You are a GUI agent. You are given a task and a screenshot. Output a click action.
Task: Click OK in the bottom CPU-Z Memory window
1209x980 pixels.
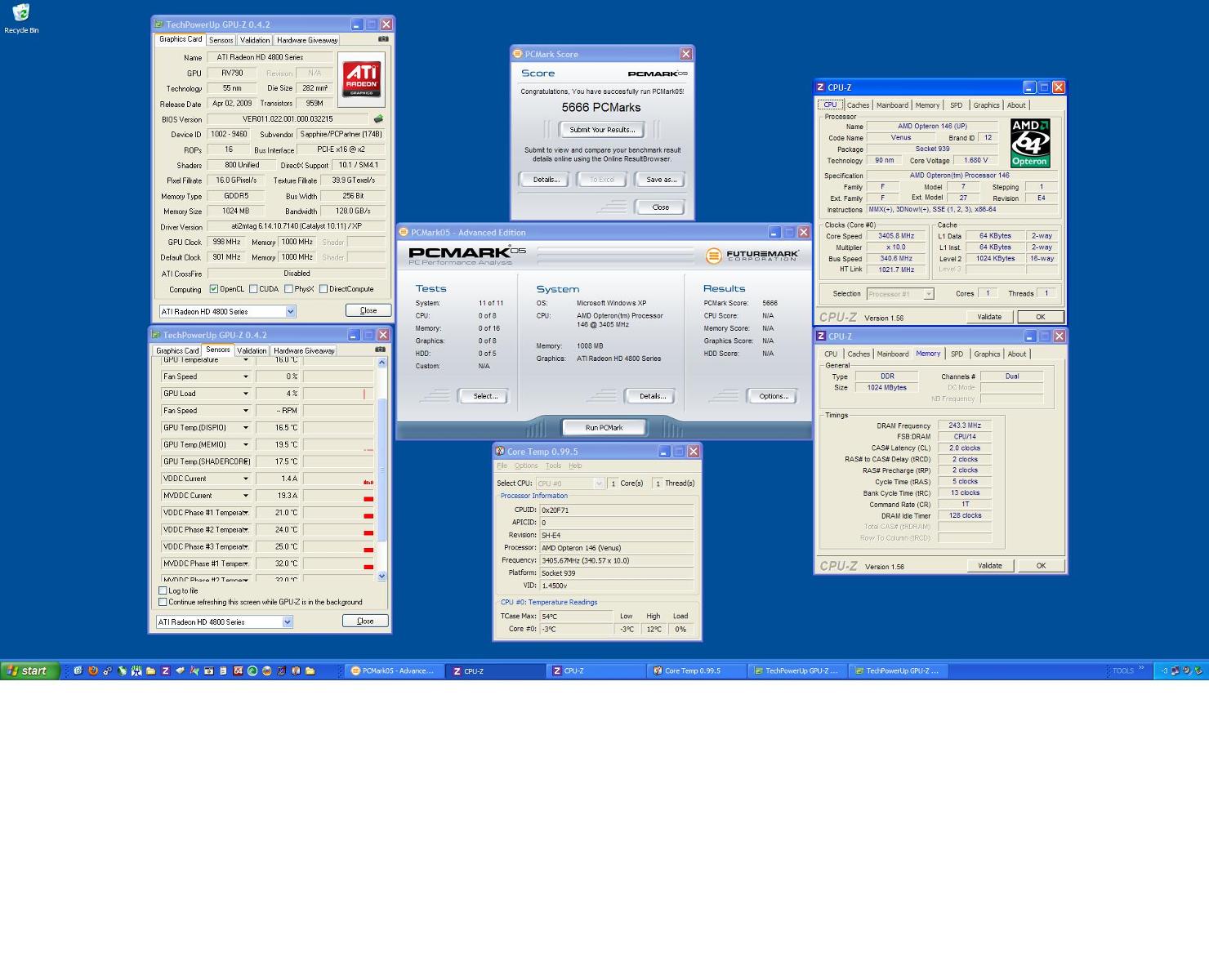coord(1041,565)
